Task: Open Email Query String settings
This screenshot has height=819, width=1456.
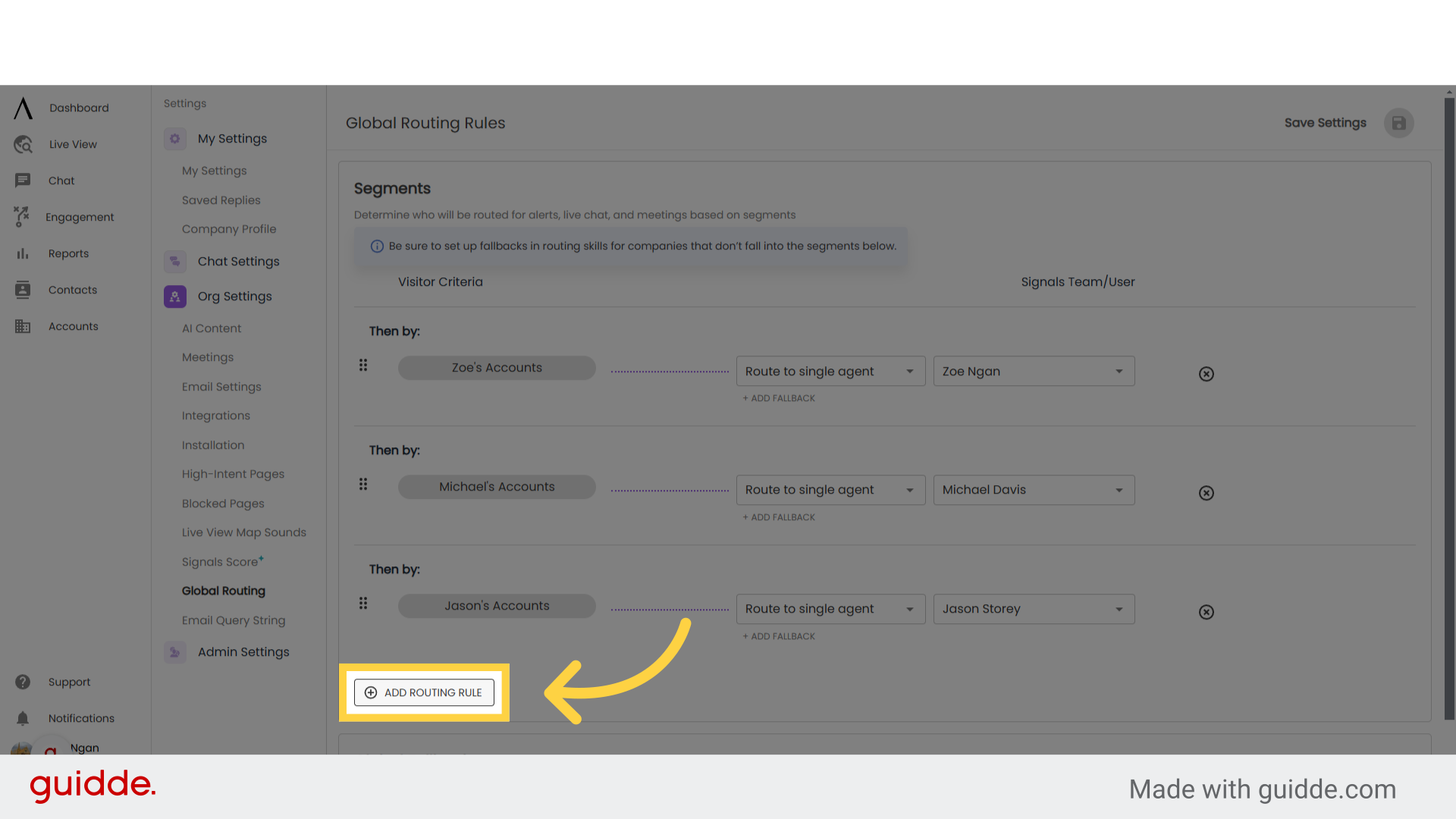Action: [x=234, y=620]
